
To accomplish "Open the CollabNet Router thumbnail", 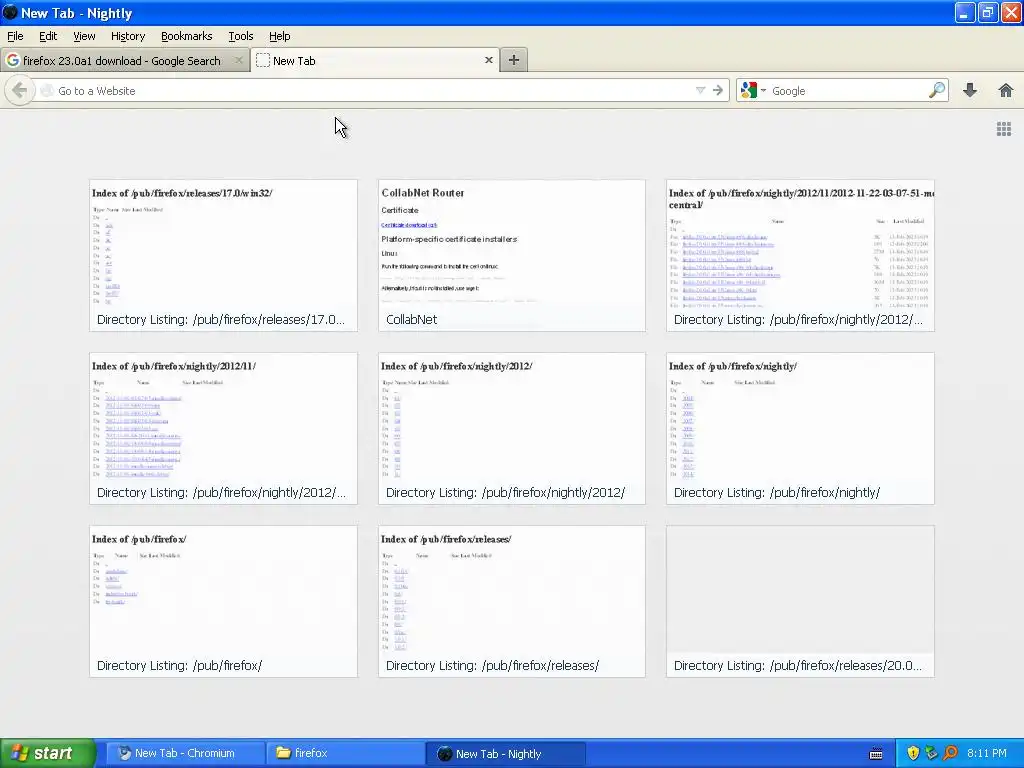I will point(511,255).
